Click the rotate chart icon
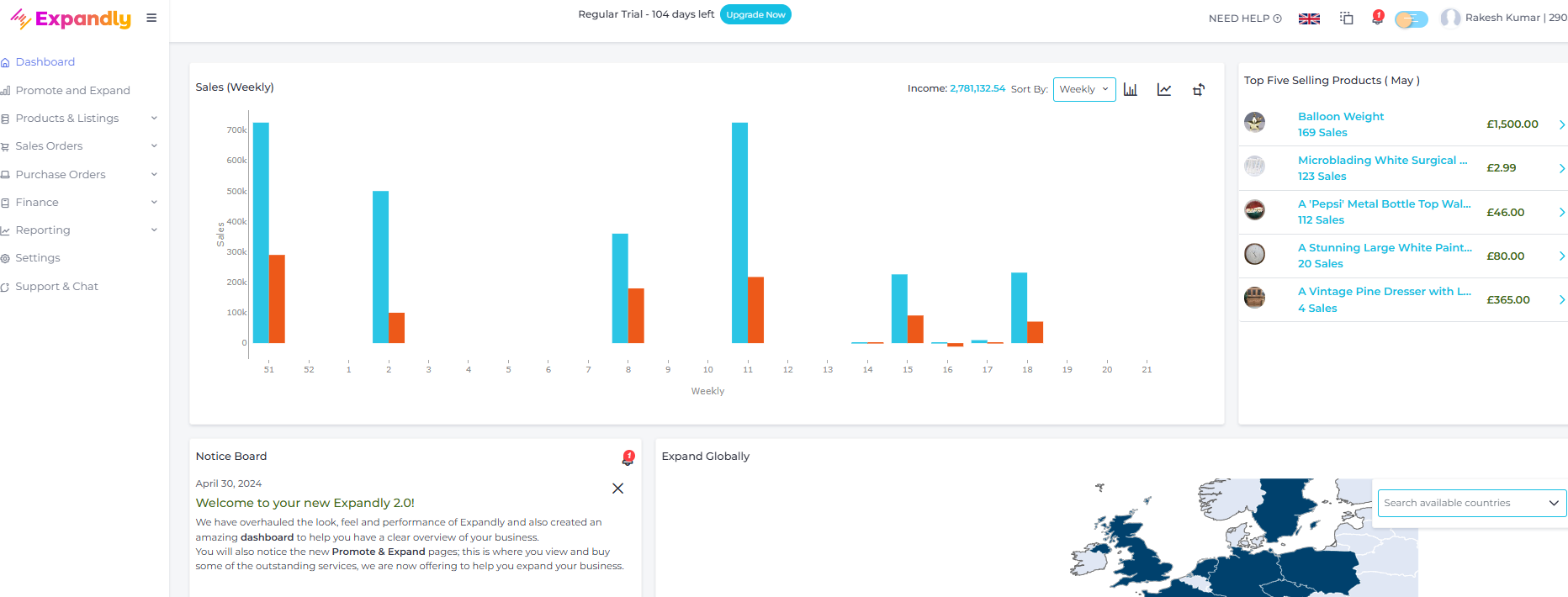1568x597 pixels. coord(1199,89)
